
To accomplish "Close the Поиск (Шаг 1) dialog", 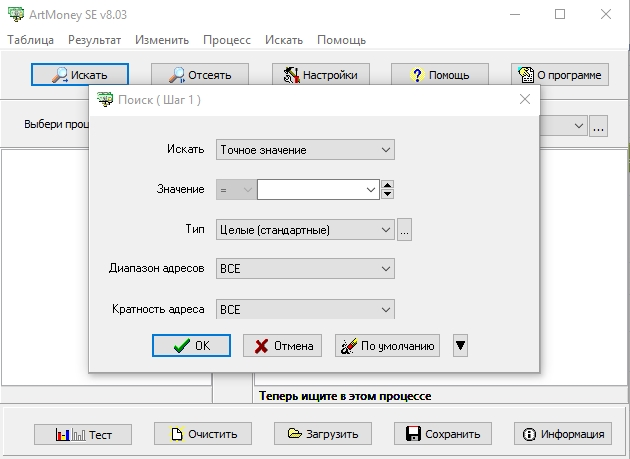I will point(525,99).
